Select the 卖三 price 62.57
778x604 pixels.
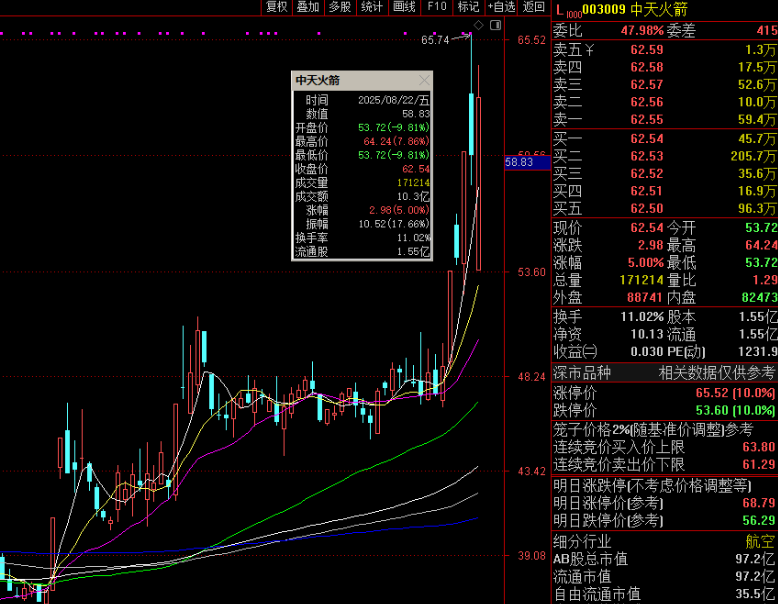[x=647, y=85]
